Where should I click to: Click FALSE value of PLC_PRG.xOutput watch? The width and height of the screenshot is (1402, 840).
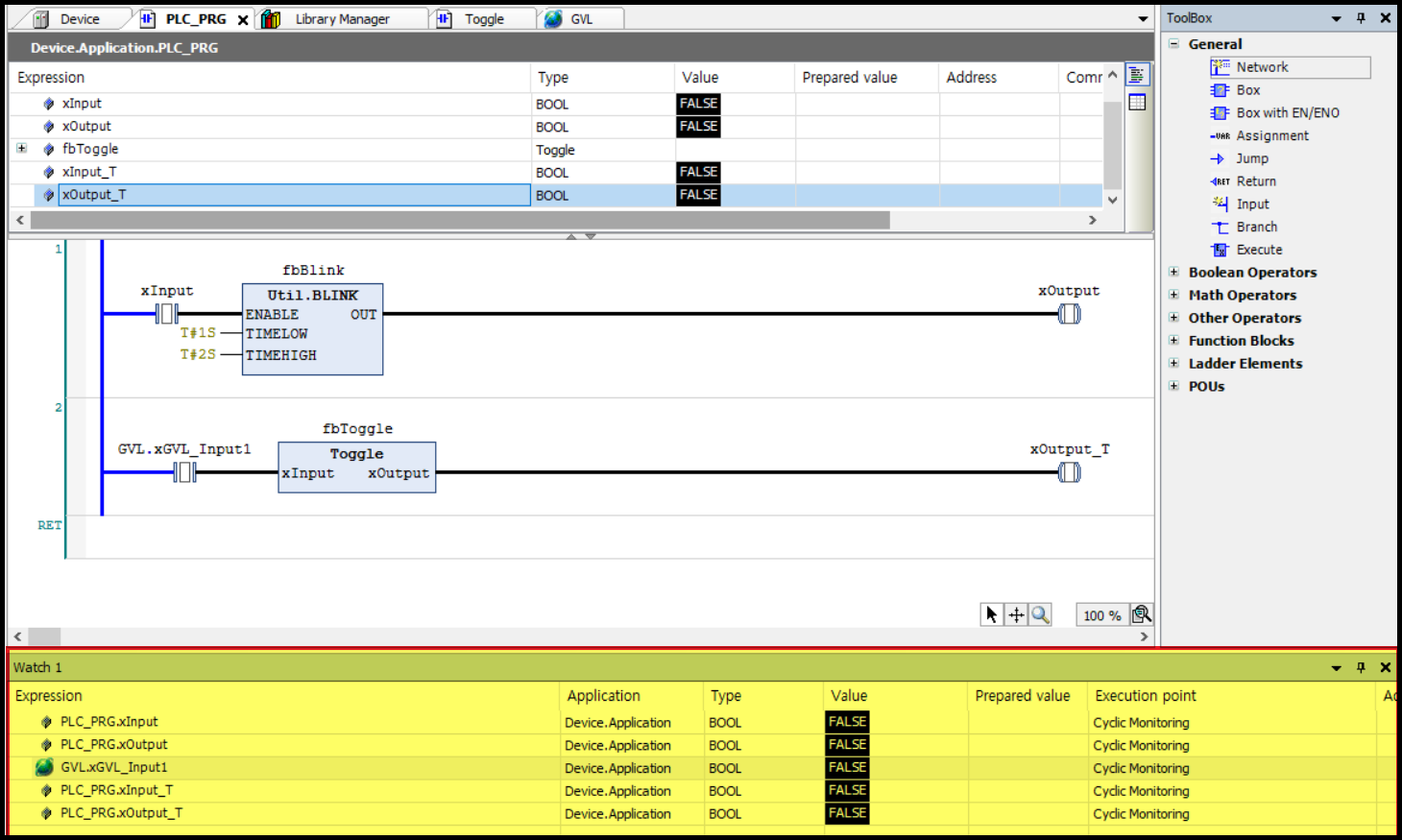848,745
